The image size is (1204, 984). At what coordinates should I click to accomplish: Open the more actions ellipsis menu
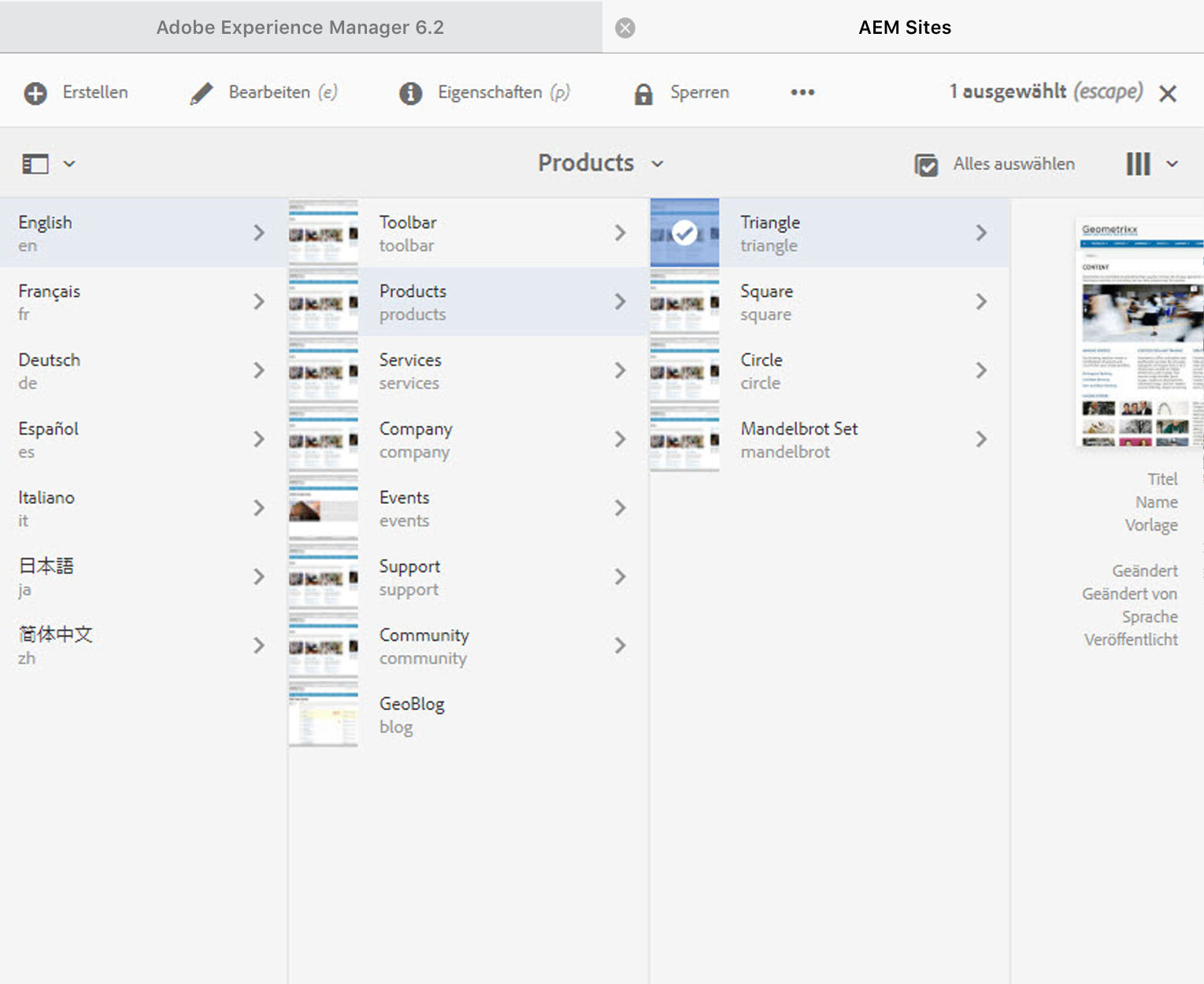pyautogui.click(x=802, y=92)
